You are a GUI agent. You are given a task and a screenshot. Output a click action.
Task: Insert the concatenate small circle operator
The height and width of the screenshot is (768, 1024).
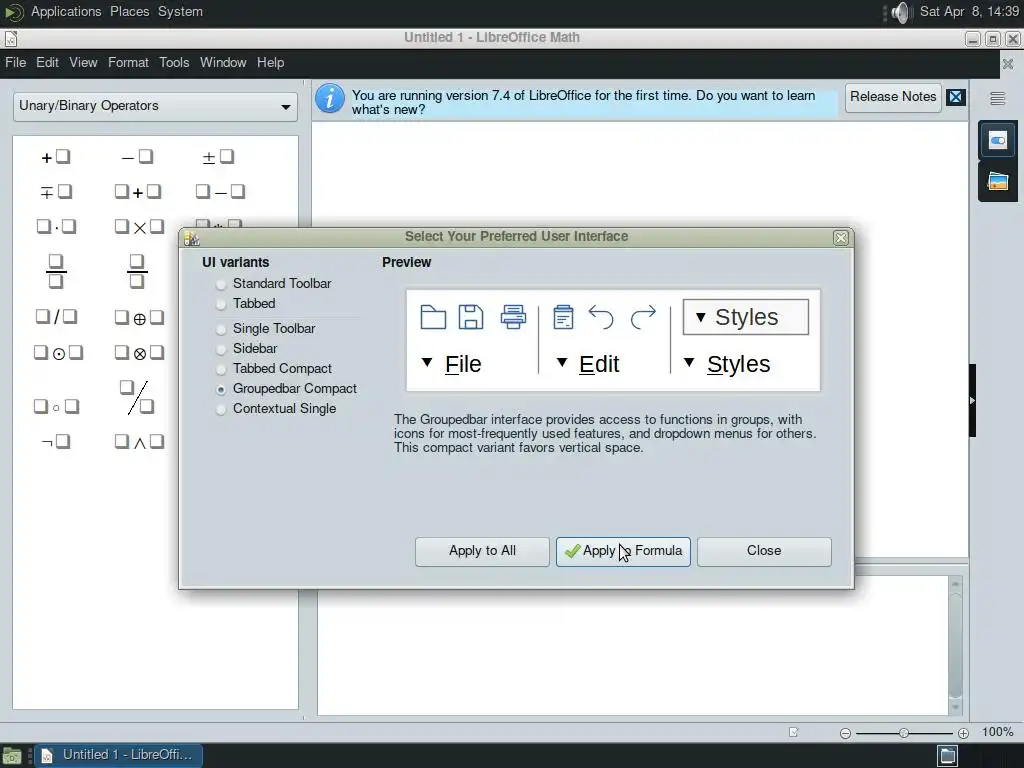coord(56,407)
